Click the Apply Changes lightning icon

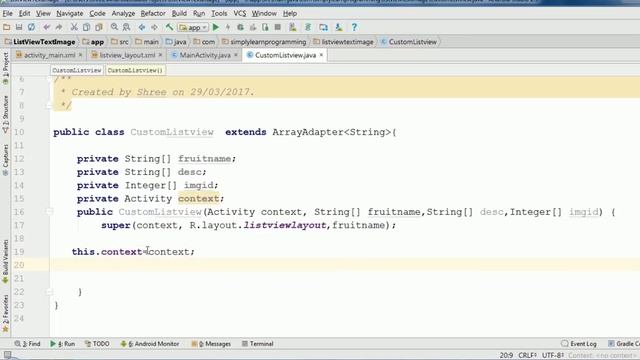click(228, 27)
